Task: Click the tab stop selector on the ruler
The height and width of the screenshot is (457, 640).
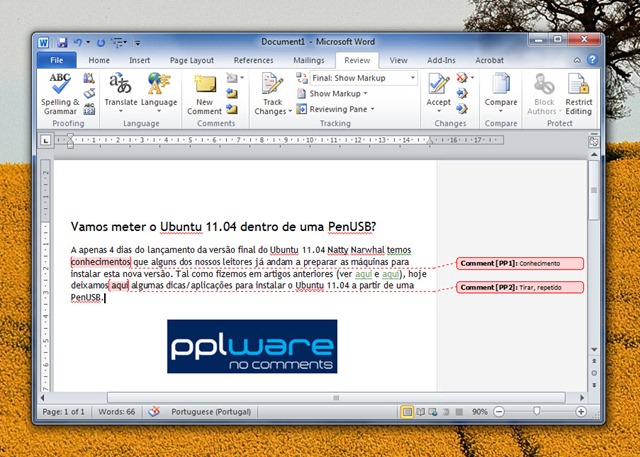Action: coord(46,141)
